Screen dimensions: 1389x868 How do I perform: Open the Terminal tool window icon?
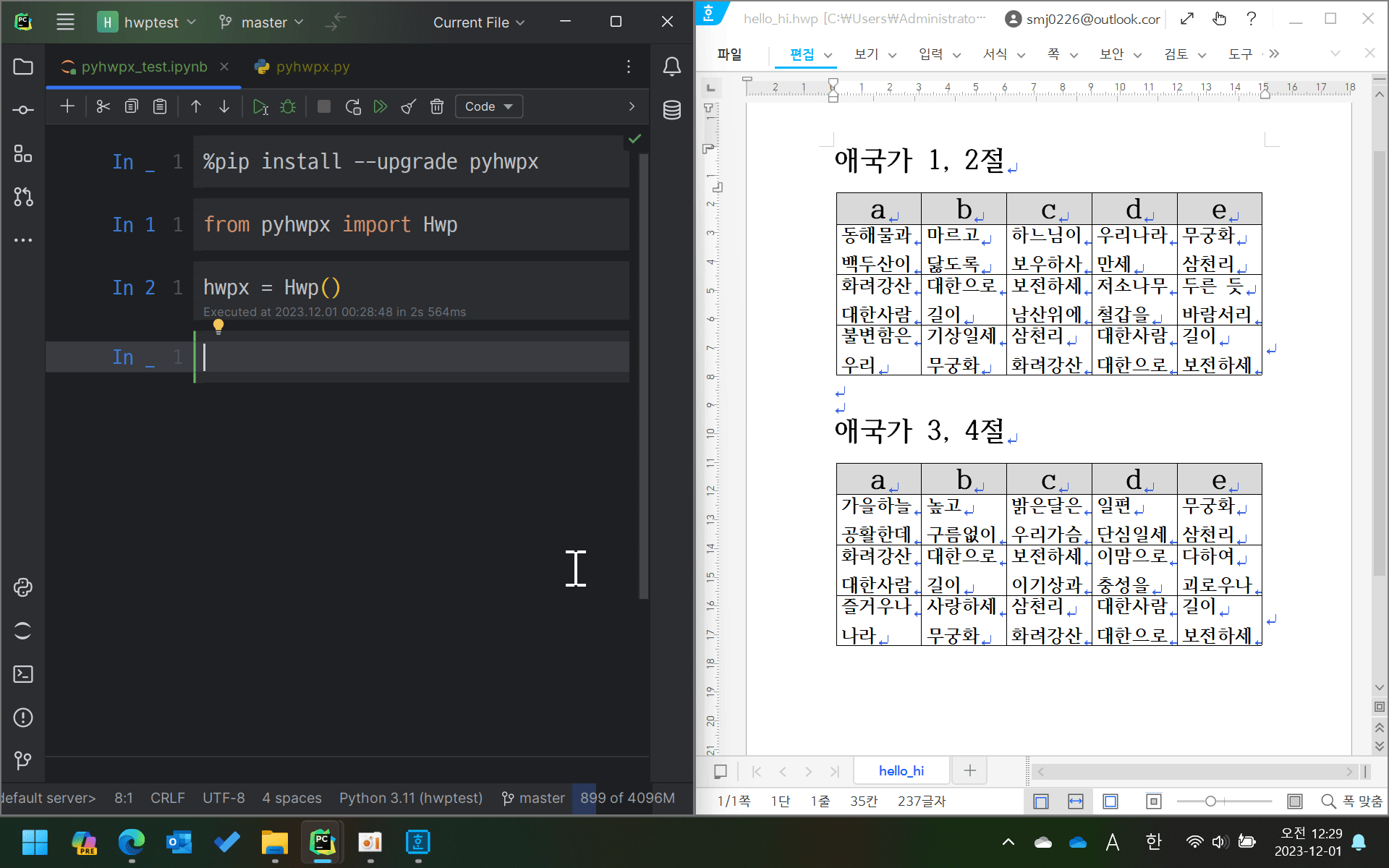[22, 674]
